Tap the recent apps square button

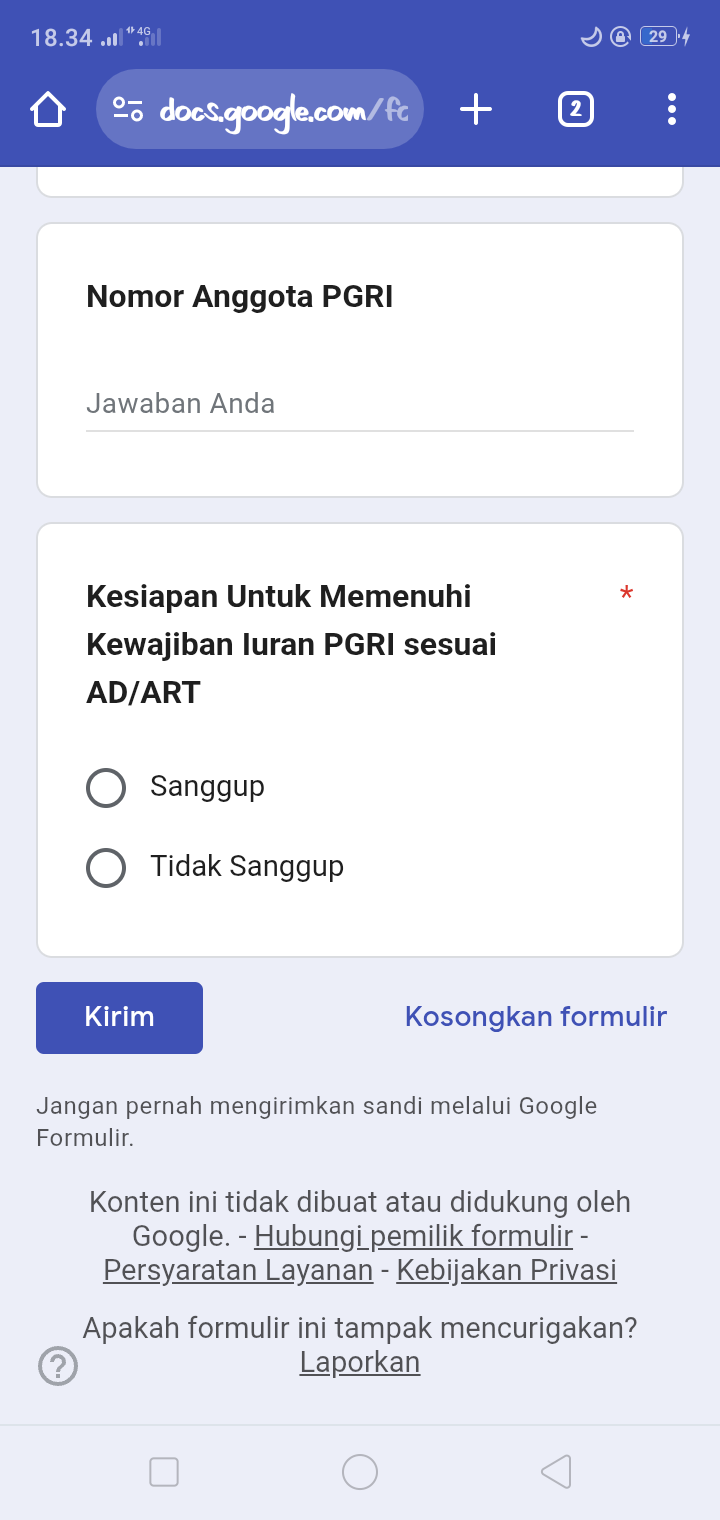164,1472
